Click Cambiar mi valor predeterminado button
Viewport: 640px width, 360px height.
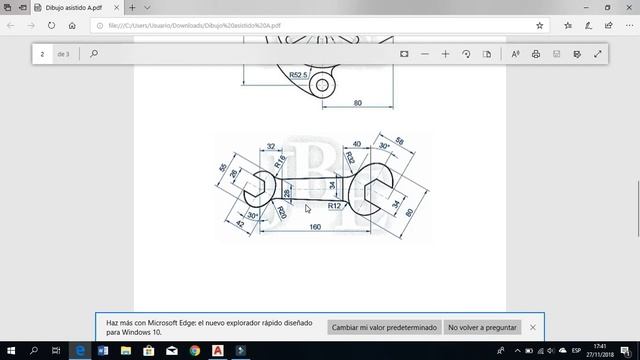[x=384, y=327]
